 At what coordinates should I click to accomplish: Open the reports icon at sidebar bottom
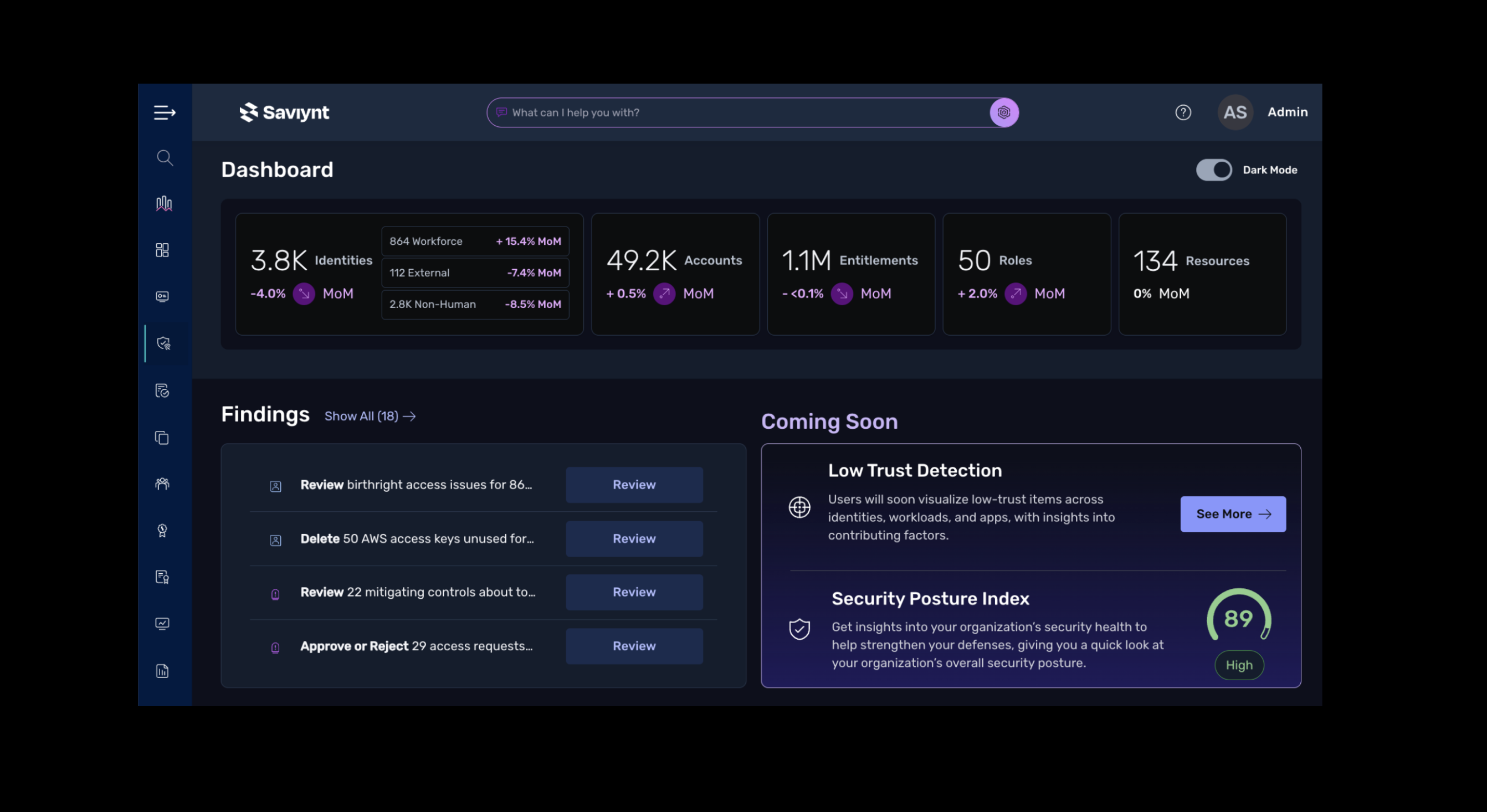[x=162, y=671]
